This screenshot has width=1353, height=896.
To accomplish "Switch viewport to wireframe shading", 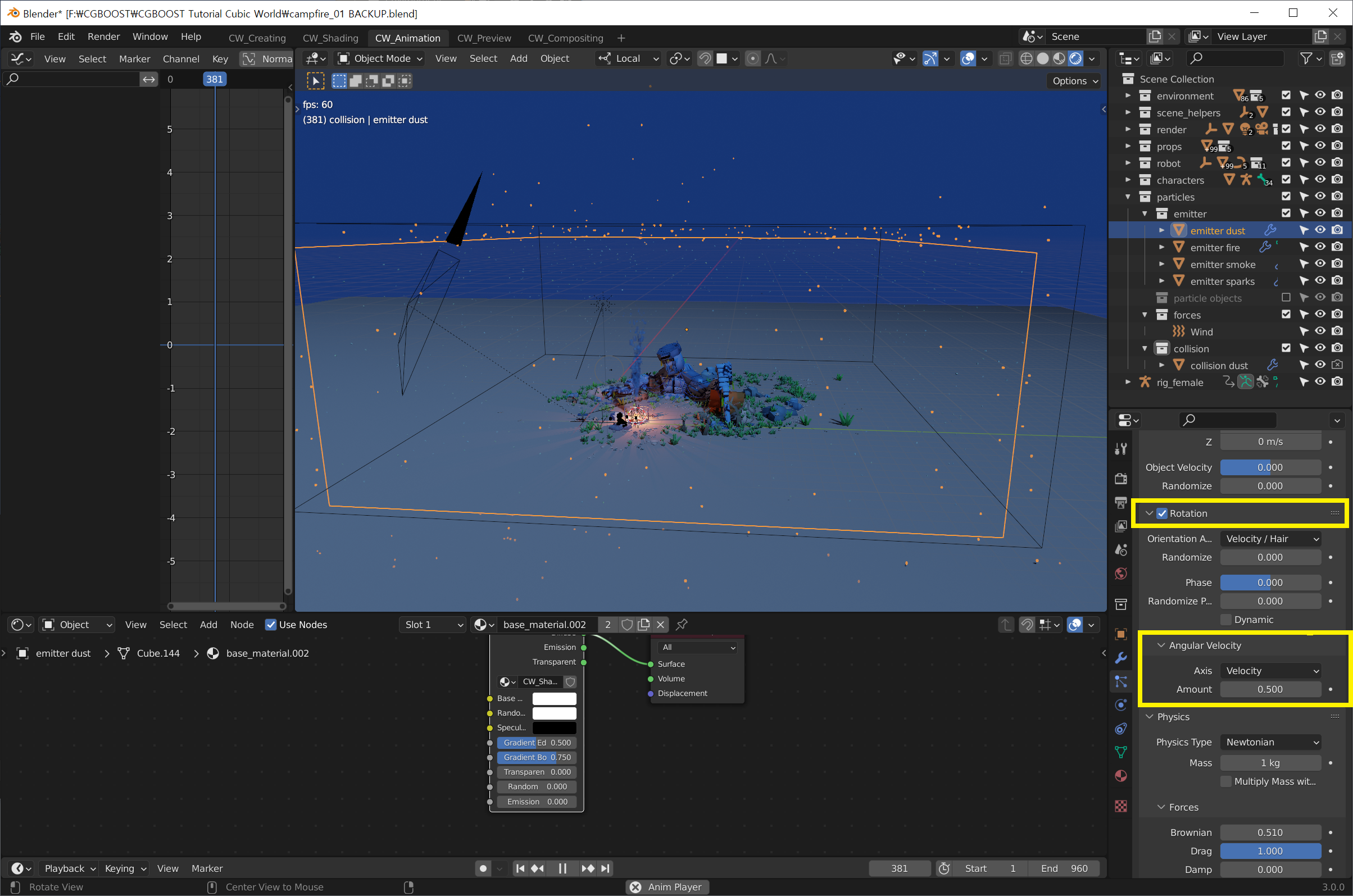I will [x=1026, y=58].
